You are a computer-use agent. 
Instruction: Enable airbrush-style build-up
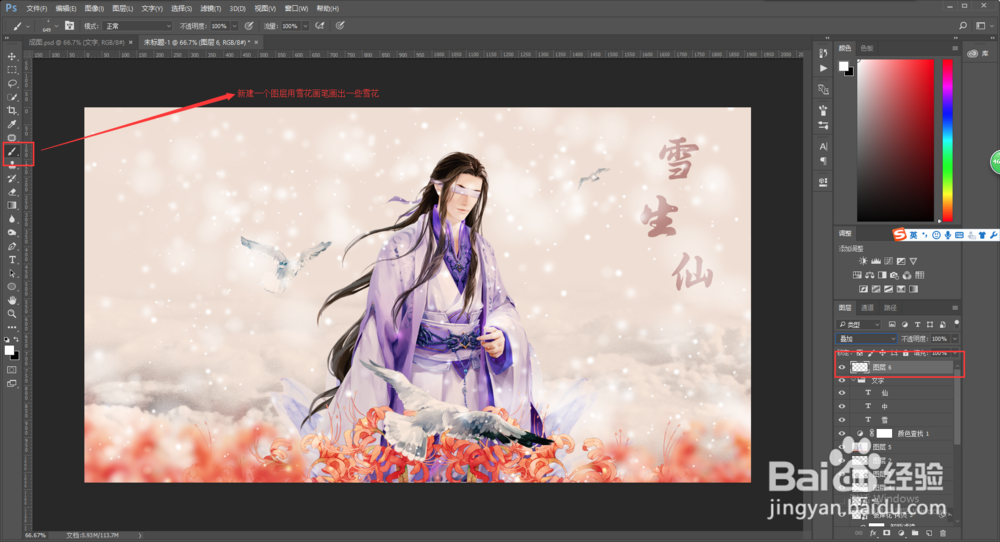[x=320, y=26]
